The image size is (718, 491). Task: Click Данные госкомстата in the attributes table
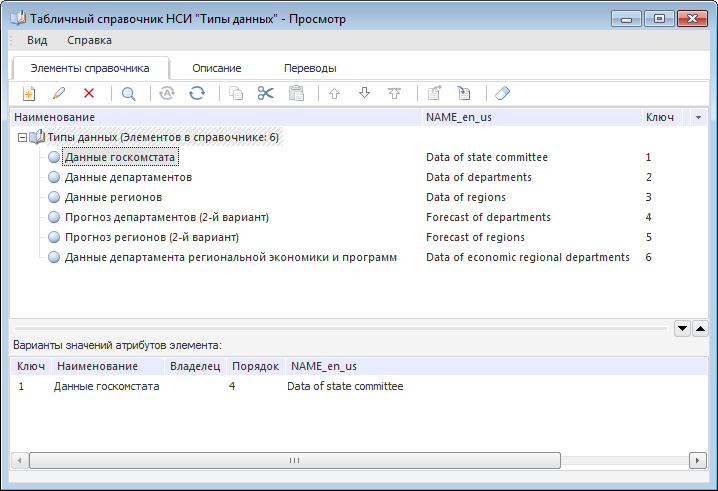pyautogui.click(x=107, y=386)
